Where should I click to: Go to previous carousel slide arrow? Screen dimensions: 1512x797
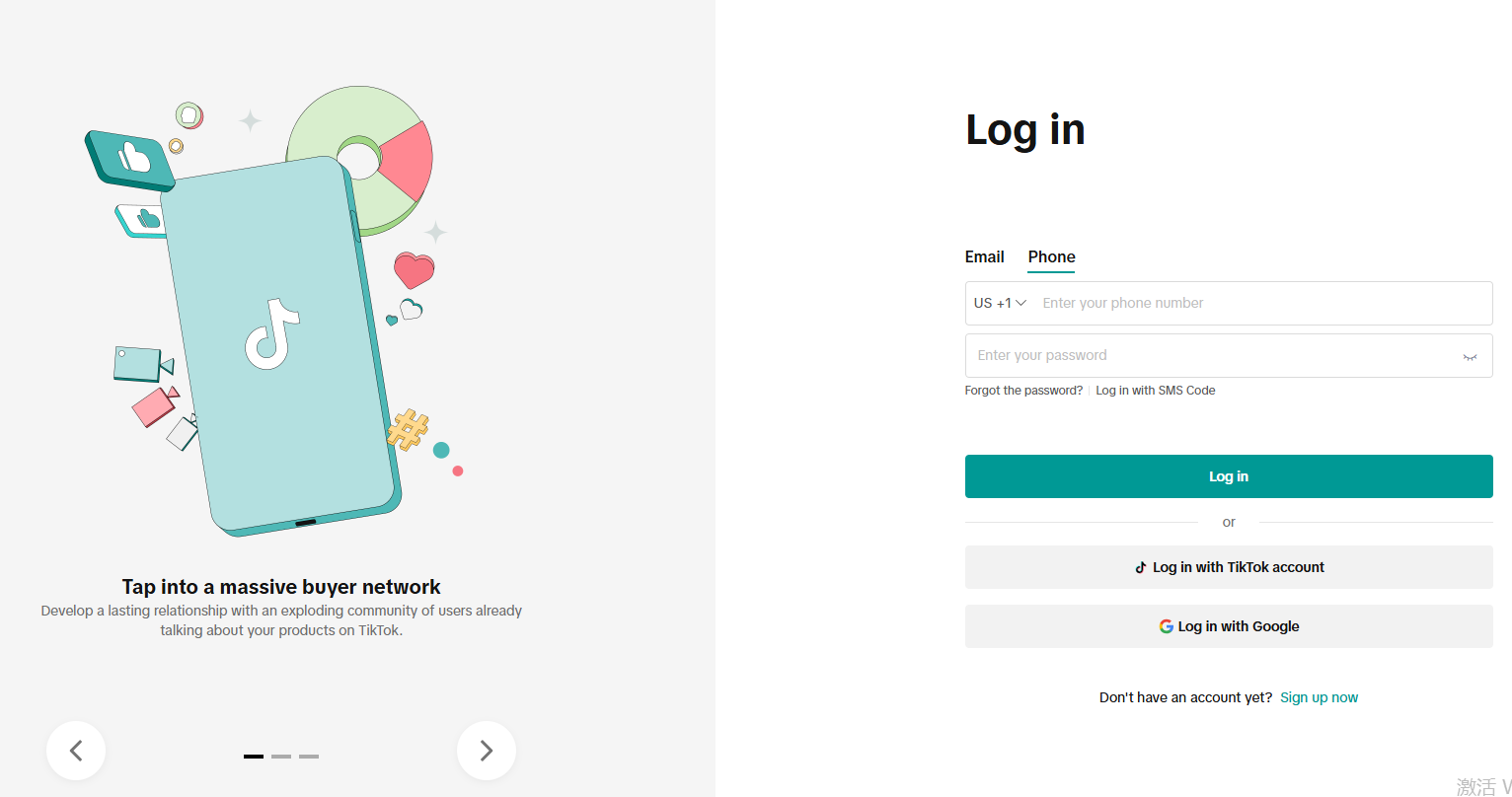[76, 751]
